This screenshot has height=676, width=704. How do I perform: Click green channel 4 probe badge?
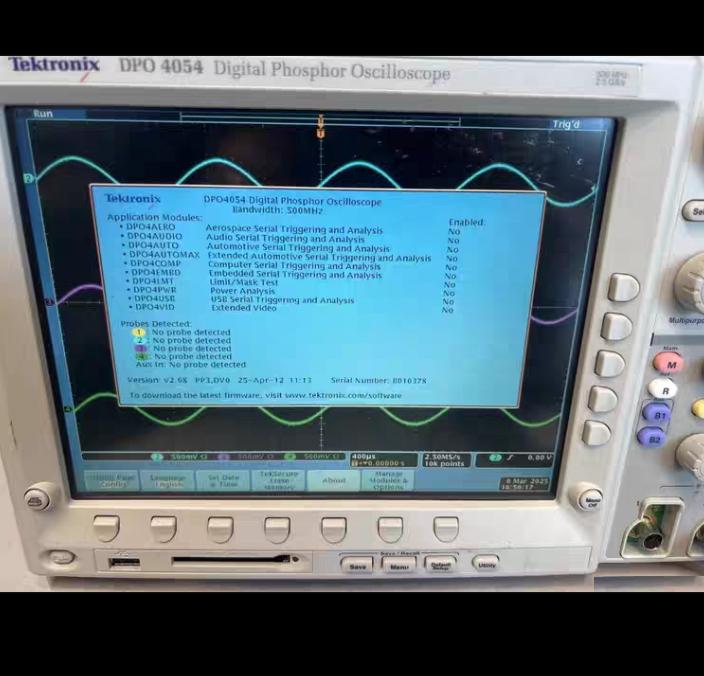coord(142,356)
